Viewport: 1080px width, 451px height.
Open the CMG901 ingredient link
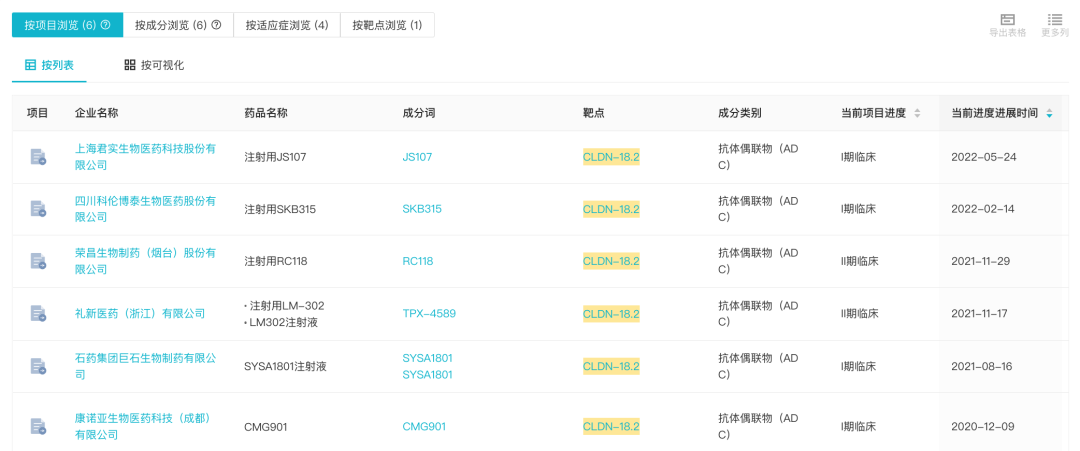click(x=424, y=427)
